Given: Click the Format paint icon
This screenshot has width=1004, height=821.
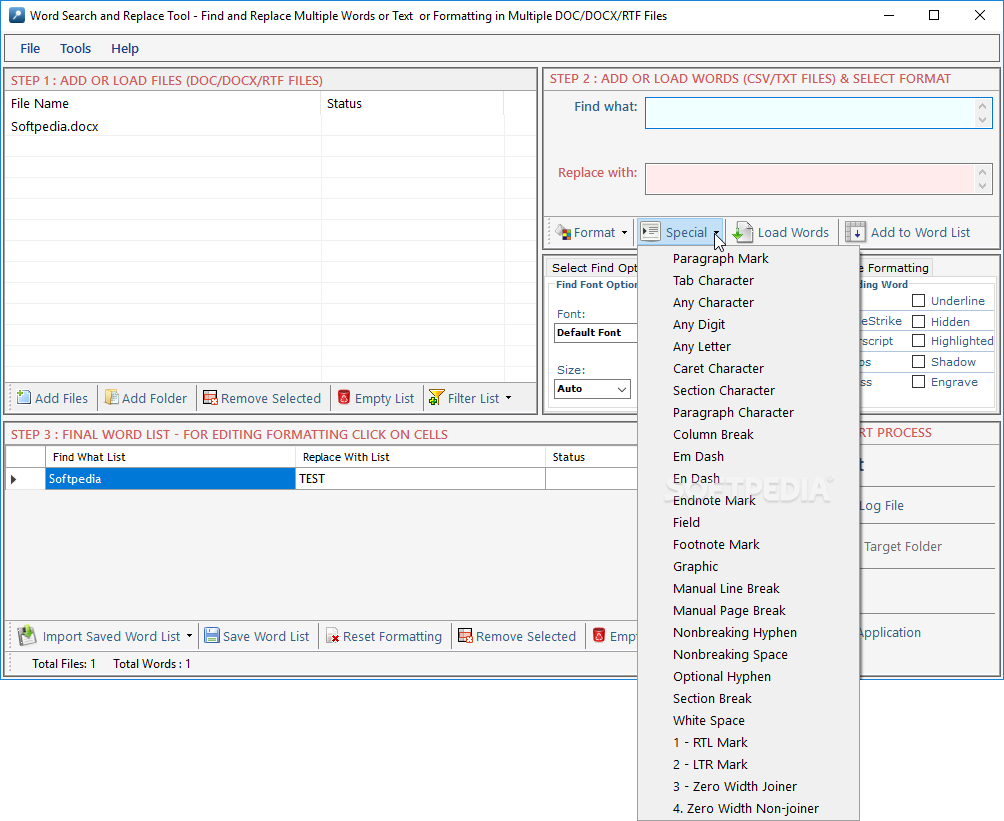Looking at the screenshot, I should pos(563,232).
